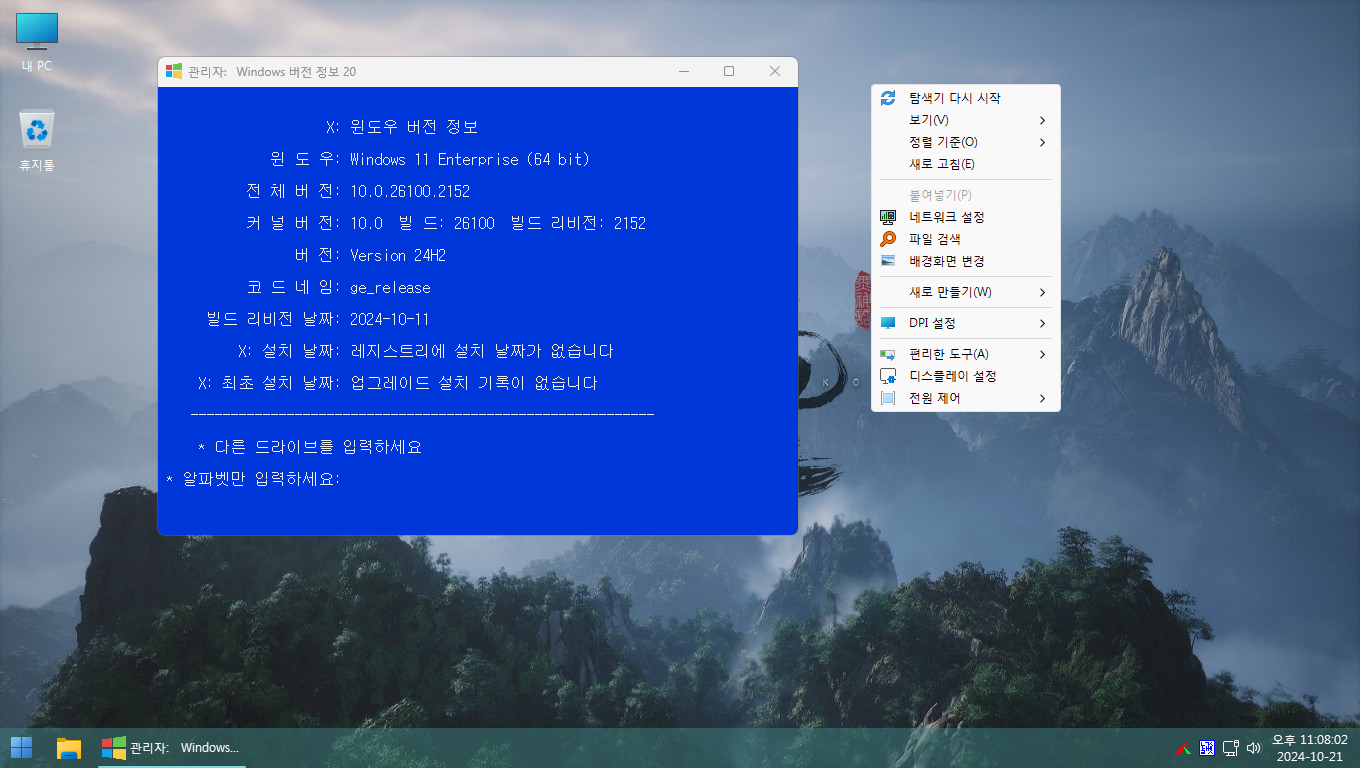Click the codename ge_release
Viewport: 1360px width, 768px height.
[x=390, y=287]
